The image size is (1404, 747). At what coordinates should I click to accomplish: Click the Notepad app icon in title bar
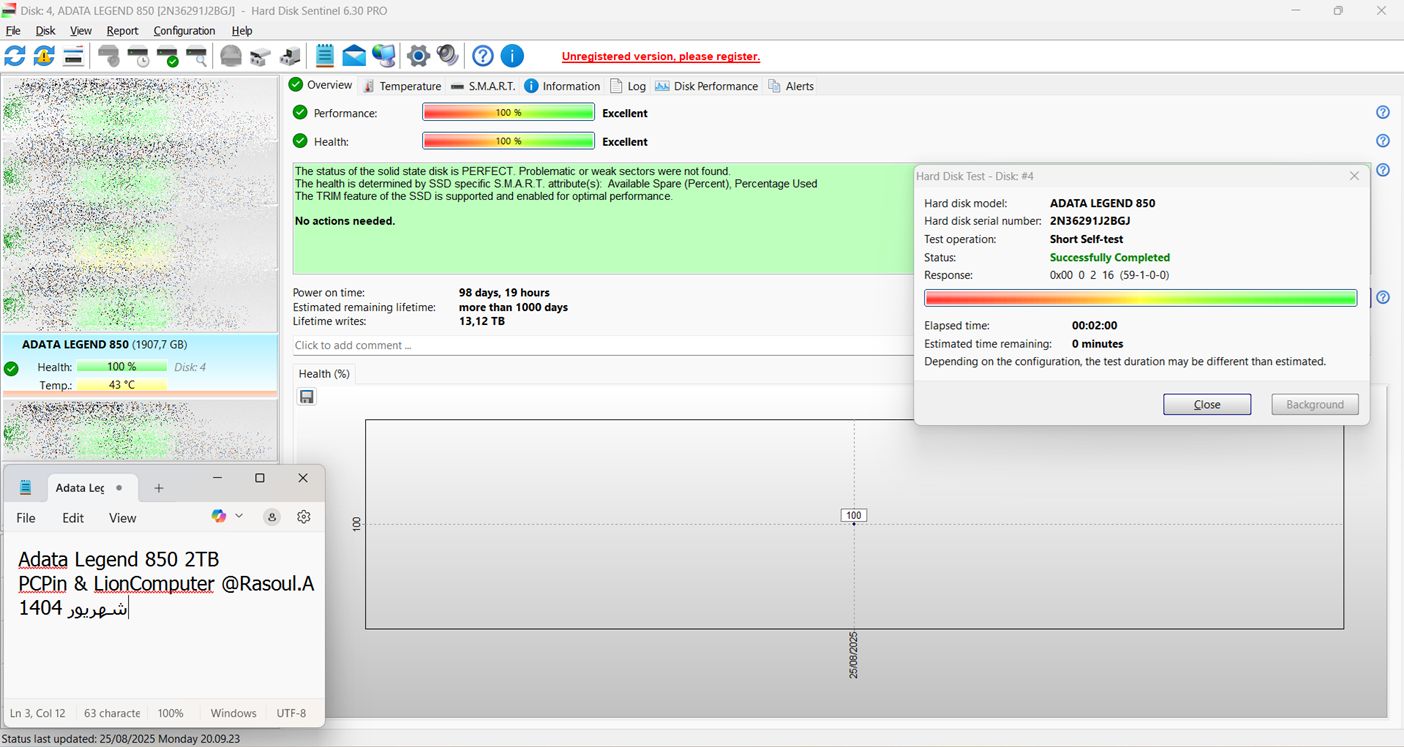click(26, 488)
